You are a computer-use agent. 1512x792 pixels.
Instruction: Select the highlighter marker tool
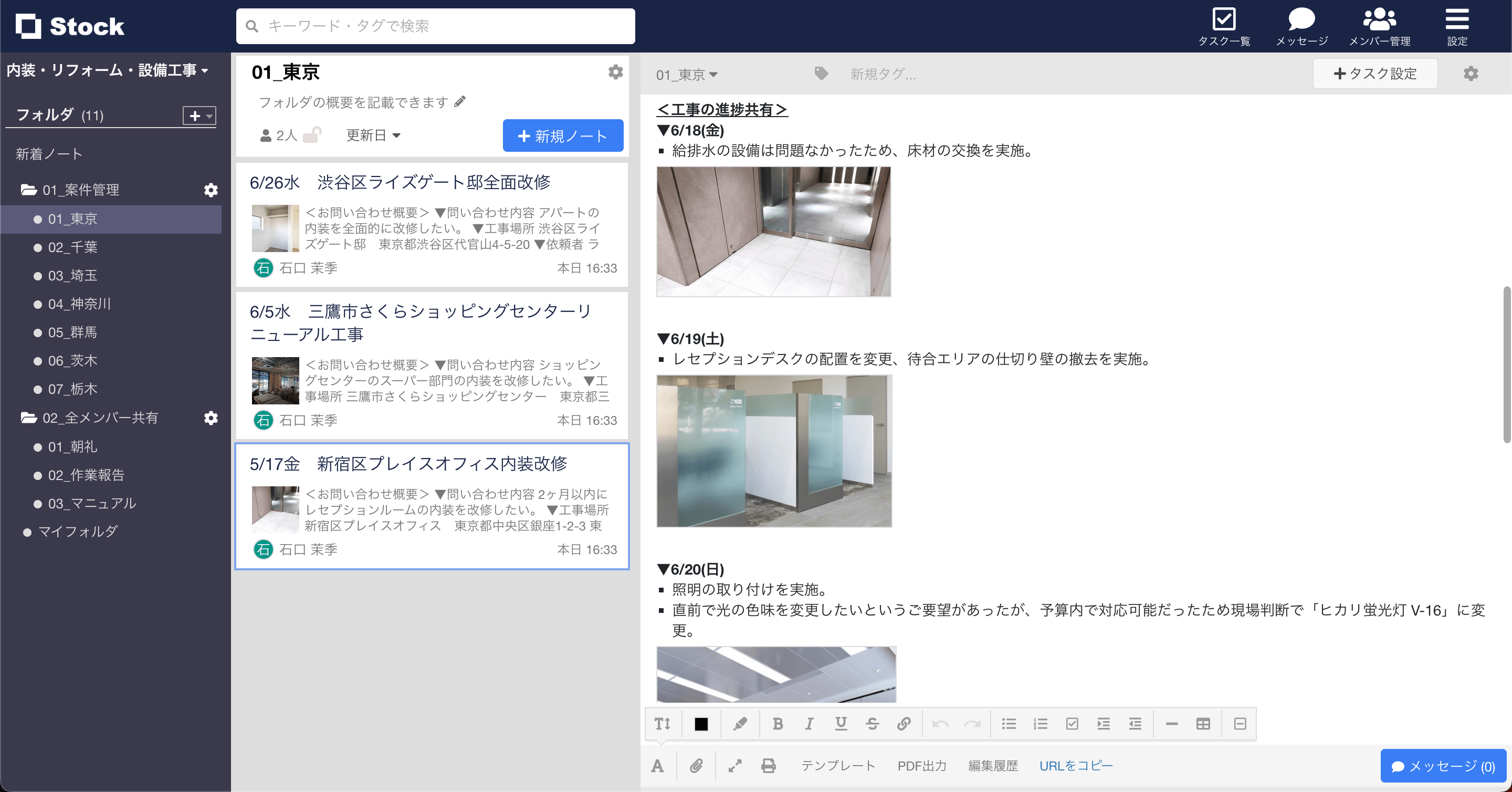click(740, 723)
